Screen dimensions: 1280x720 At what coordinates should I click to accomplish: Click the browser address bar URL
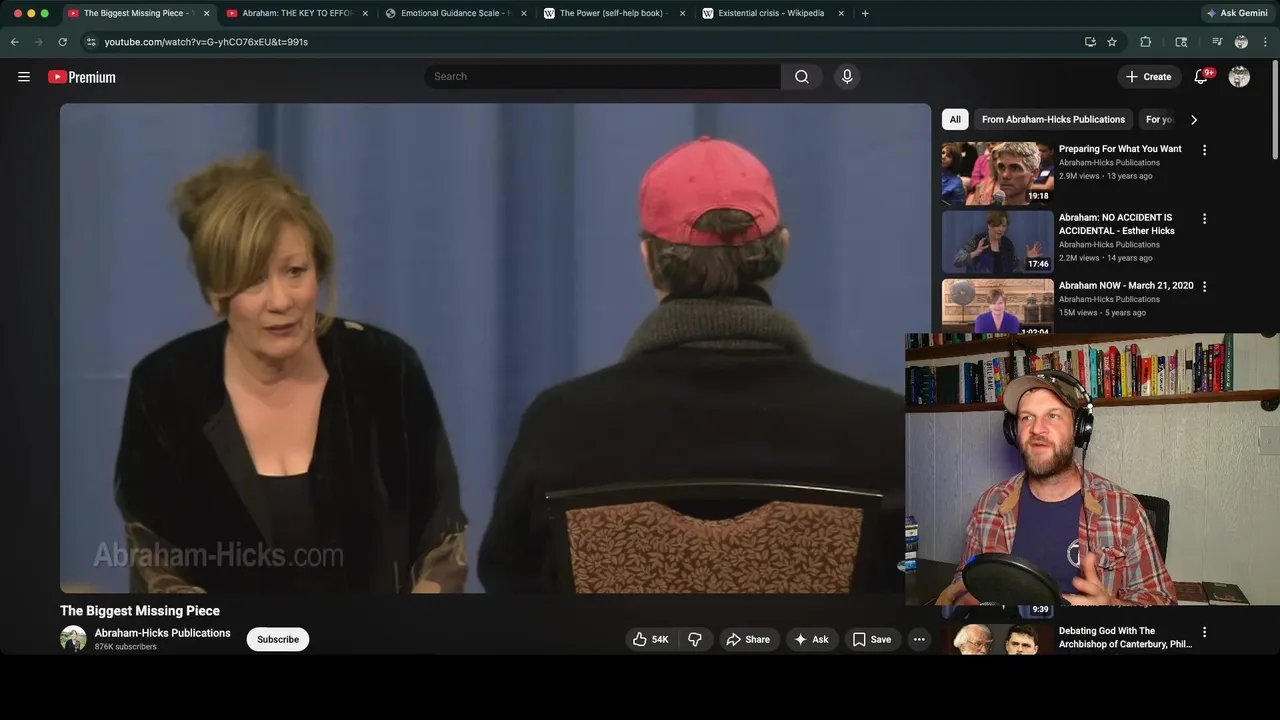pos(206,42)
